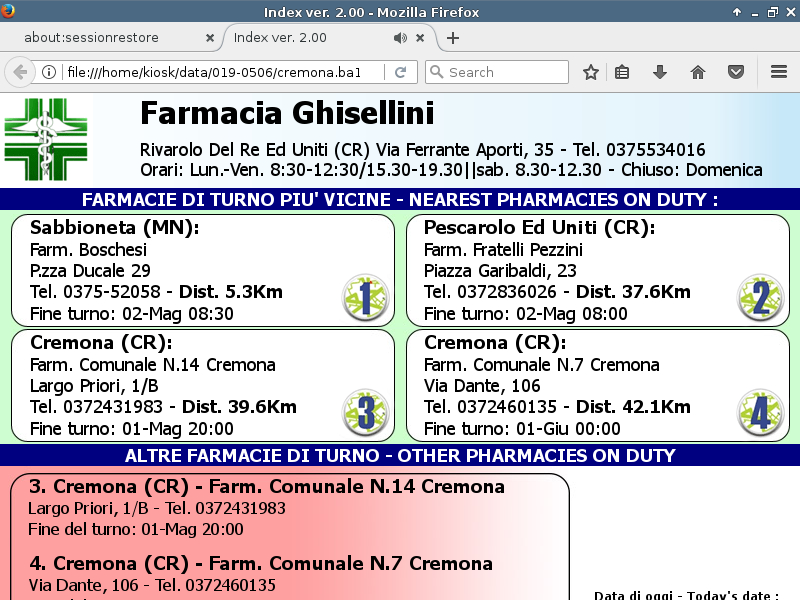The height and width of the screenshot is (600, 800).
Task: Click the map marker icon number 4
Action: click(760, 413)
